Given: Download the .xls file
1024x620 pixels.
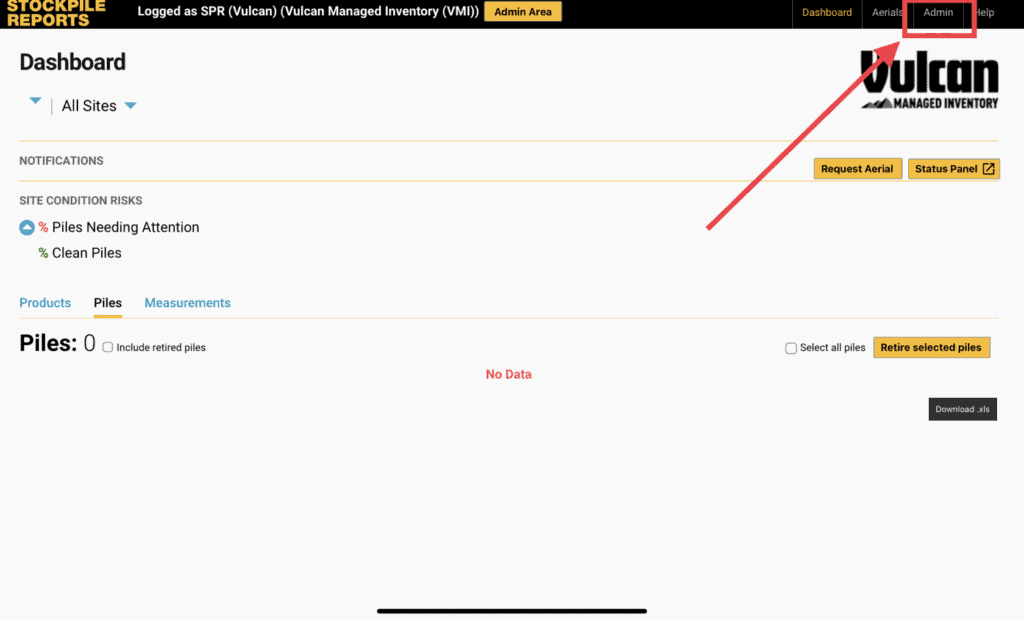Looking at the screenshot, I should pyautogui.click(x=962, y=409).
